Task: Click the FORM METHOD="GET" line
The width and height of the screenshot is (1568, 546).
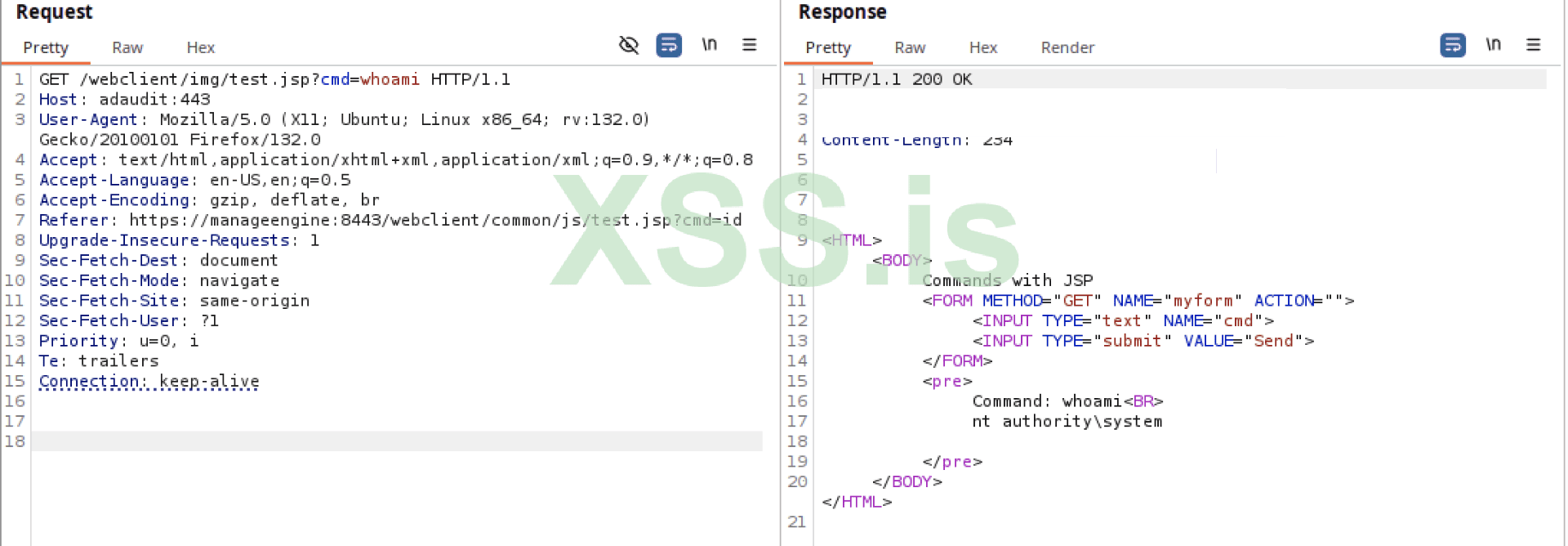Action: [1138, 300]
